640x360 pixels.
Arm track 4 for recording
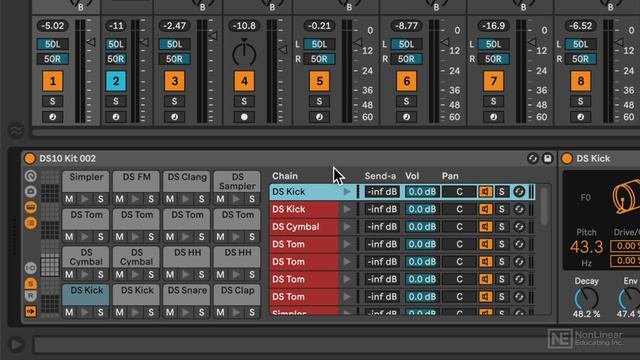(244, 117)
